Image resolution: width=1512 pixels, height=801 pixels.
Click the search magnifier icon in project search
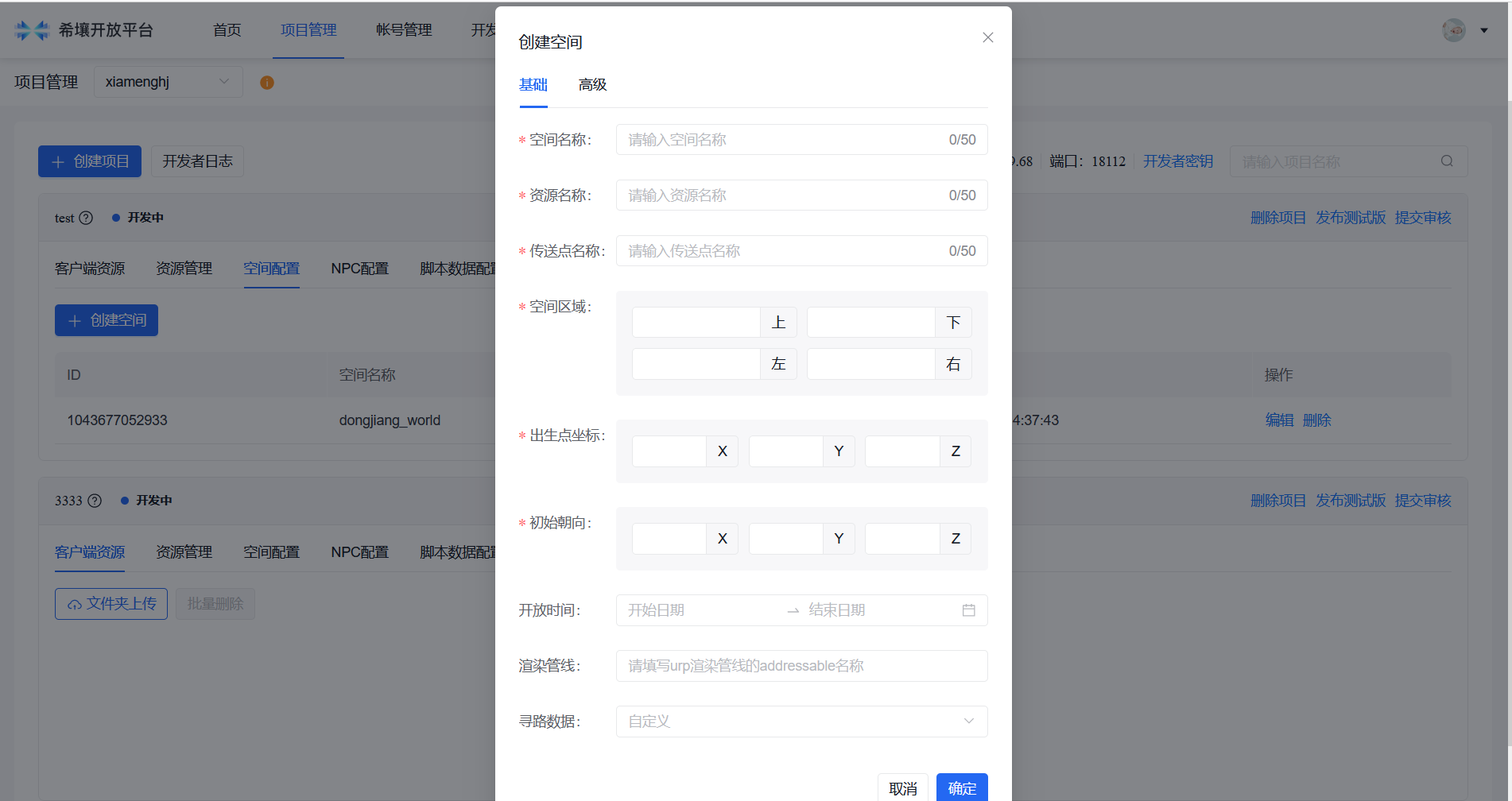click(1447, 161)
